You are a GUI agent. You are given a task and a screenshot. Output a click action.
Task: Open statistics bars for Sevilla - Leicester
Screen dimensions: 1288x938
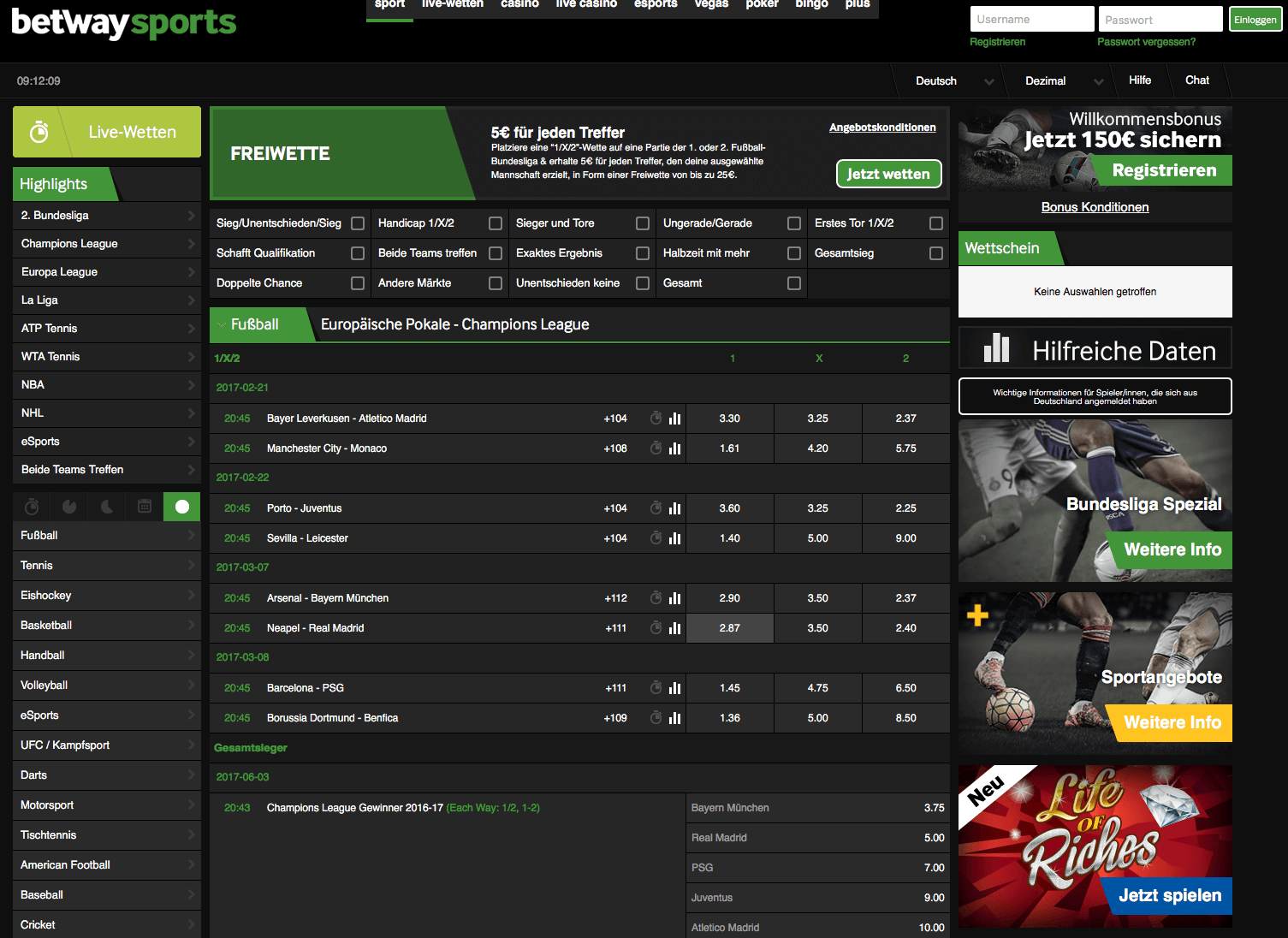point(675,538)
